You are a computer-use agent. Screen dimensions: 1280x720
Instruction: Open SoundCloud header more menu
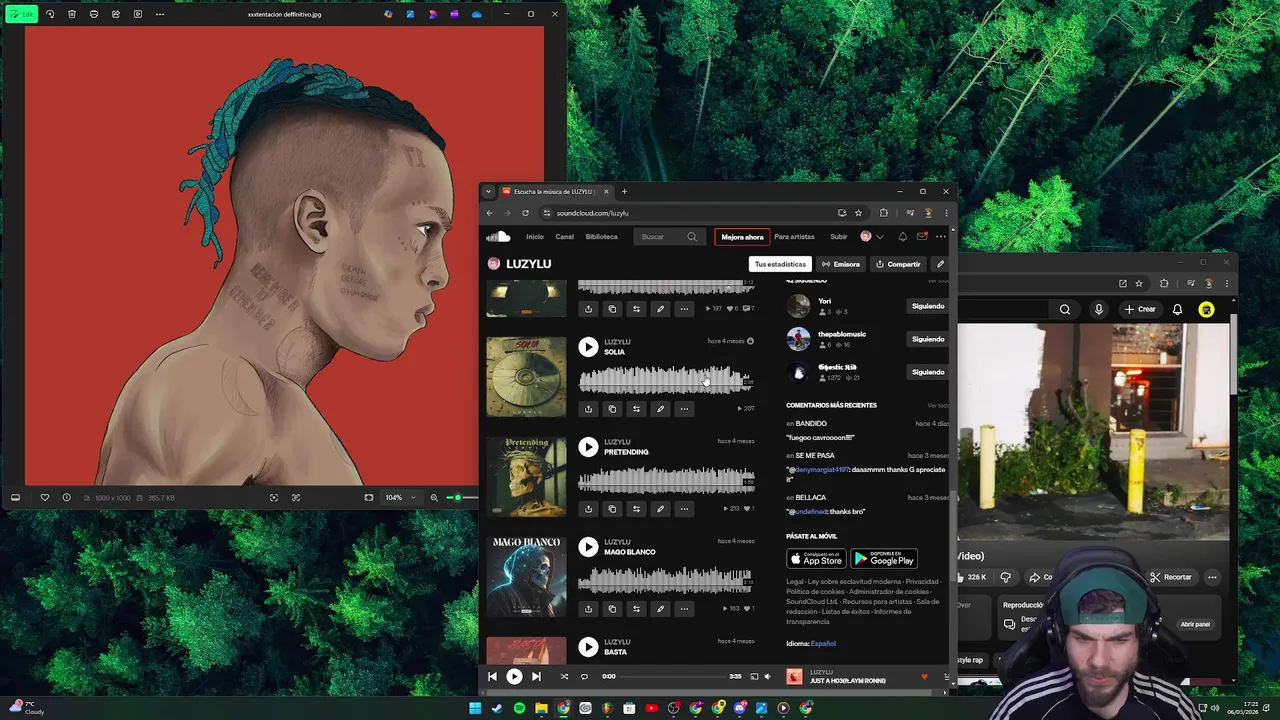pos(941,237)
